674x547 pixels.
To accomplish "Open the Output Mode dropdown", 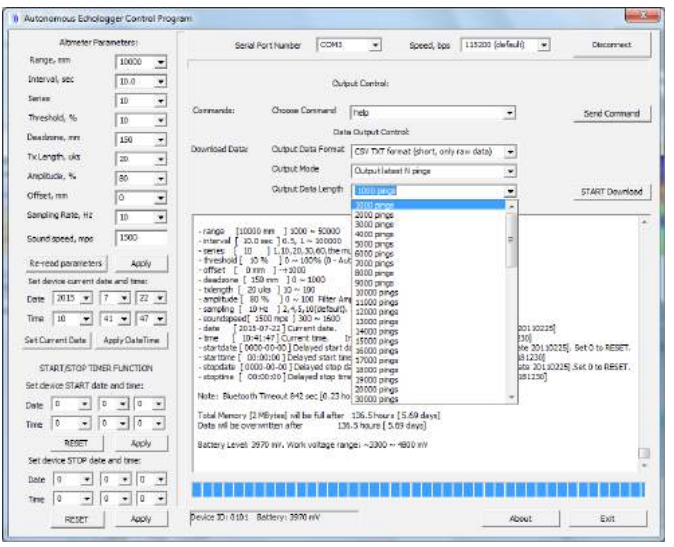I will pos(510,170).
